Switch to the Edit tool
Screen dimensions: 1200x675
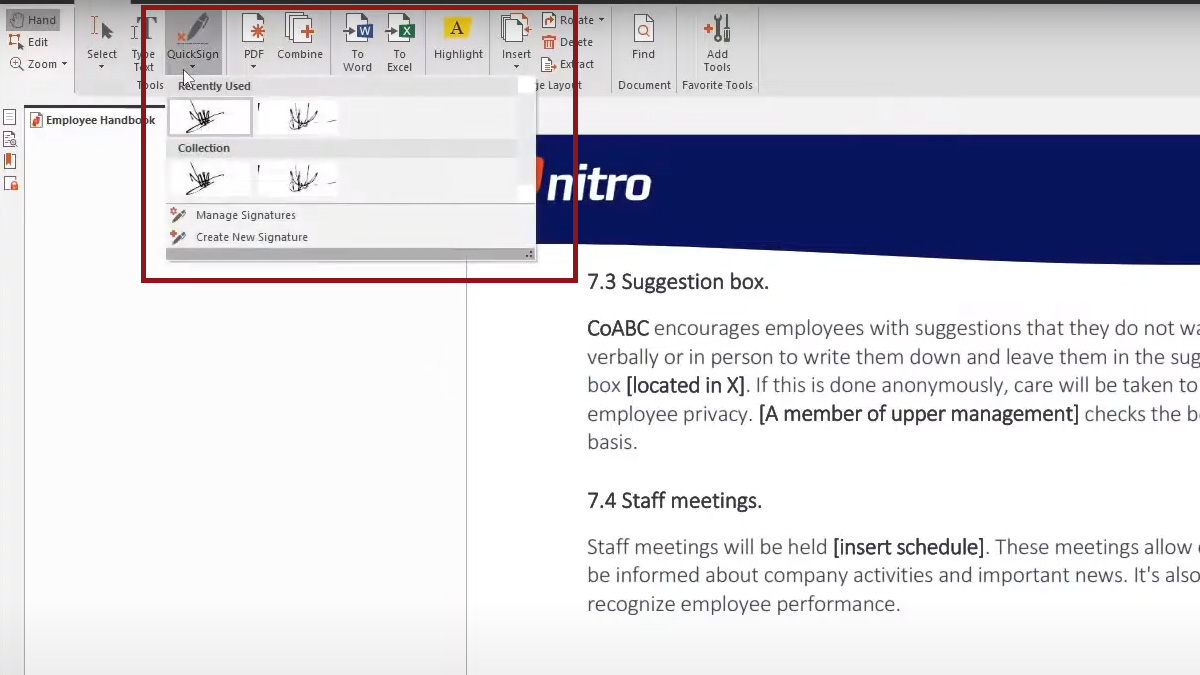pyautogui.click(x=29, y=42)
